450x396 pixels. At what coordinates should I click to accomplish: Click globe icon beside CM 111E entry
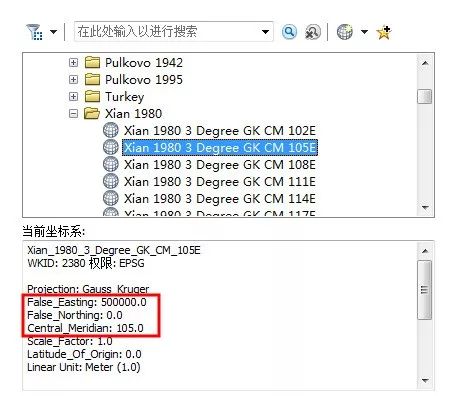(x=111, y=181)
